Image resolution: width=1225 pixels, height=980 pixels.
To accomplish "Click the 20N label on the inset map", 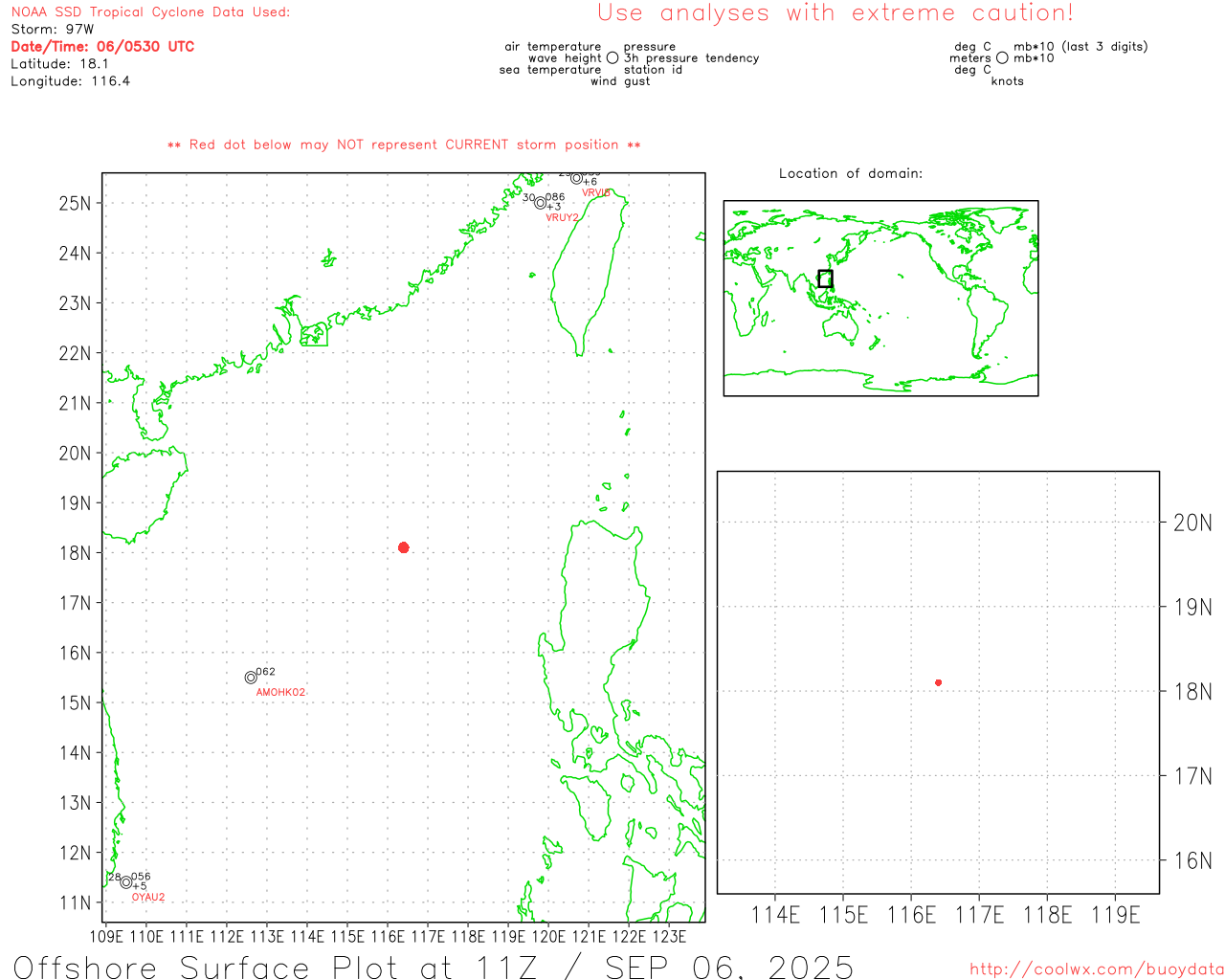I will point(1192,523).
